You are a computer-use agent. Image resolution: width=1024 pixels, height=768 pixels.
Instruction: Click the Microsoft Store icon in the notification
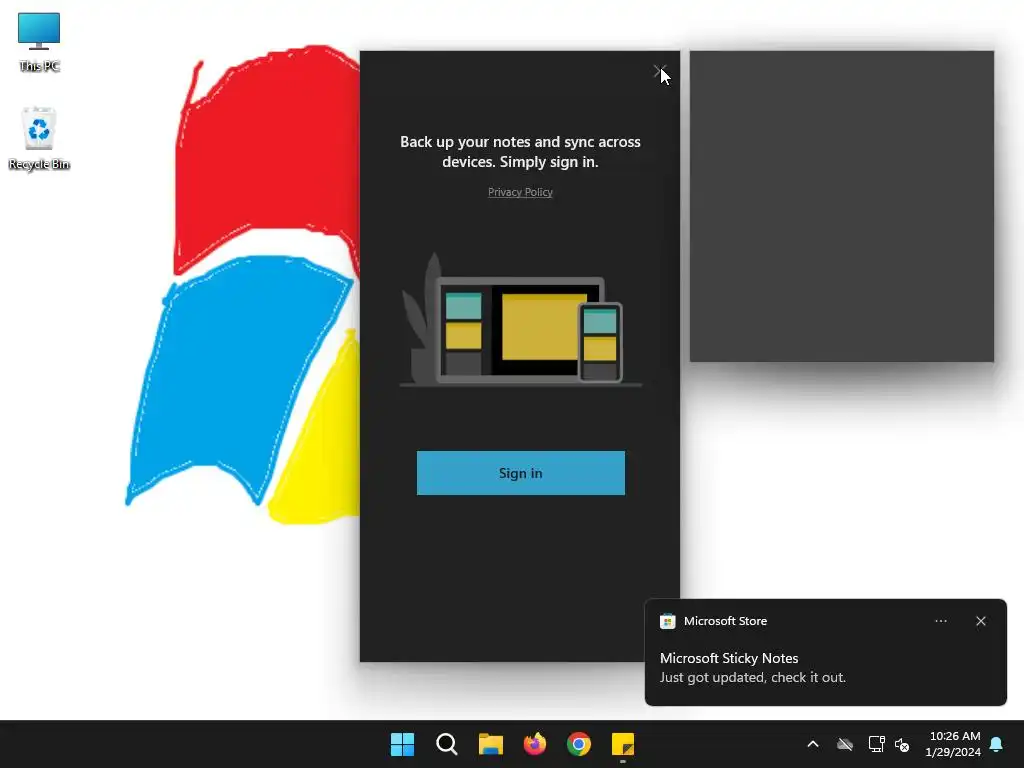(667, 621)
